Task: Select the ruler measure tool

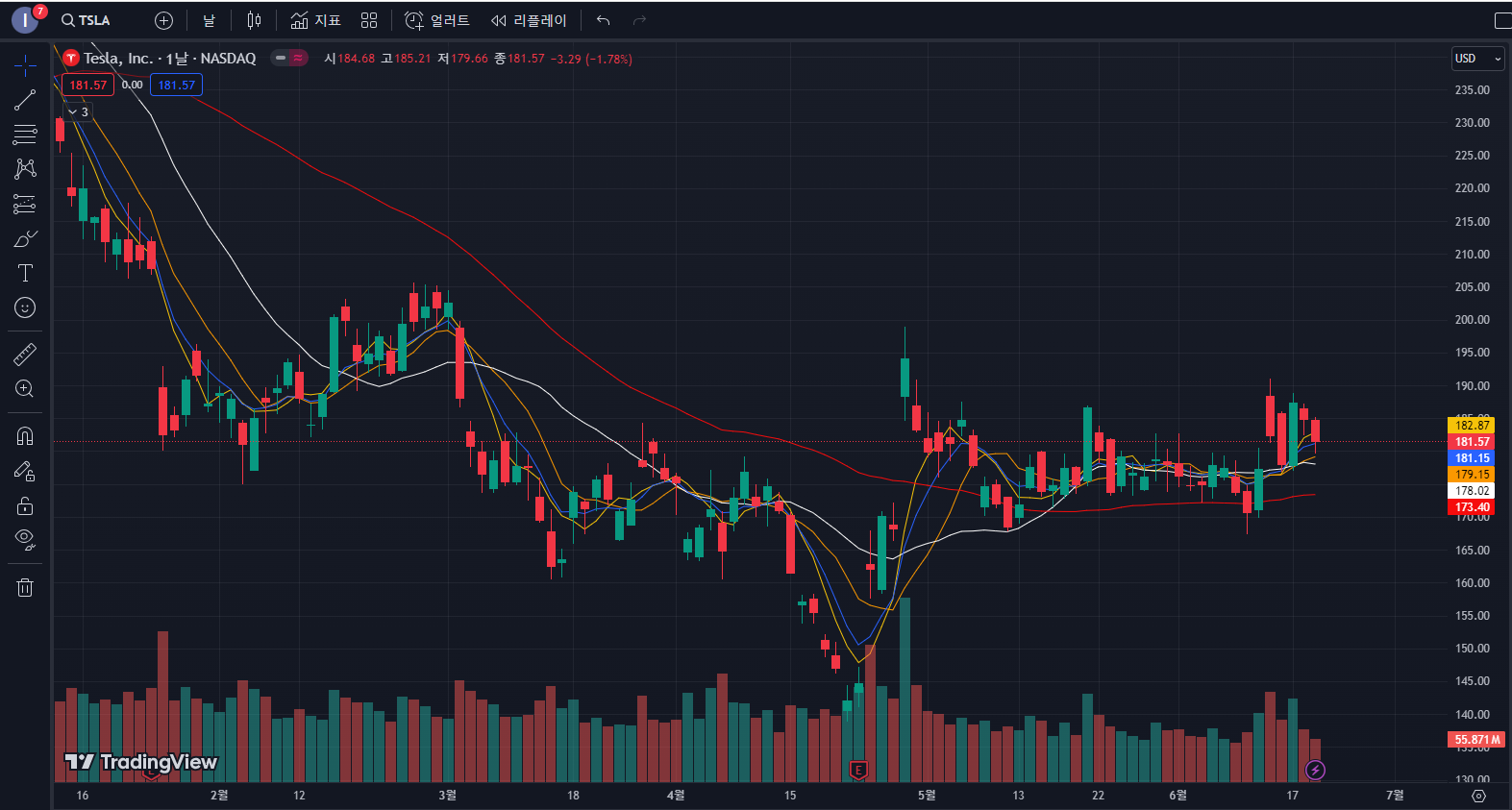Action: 25,355
